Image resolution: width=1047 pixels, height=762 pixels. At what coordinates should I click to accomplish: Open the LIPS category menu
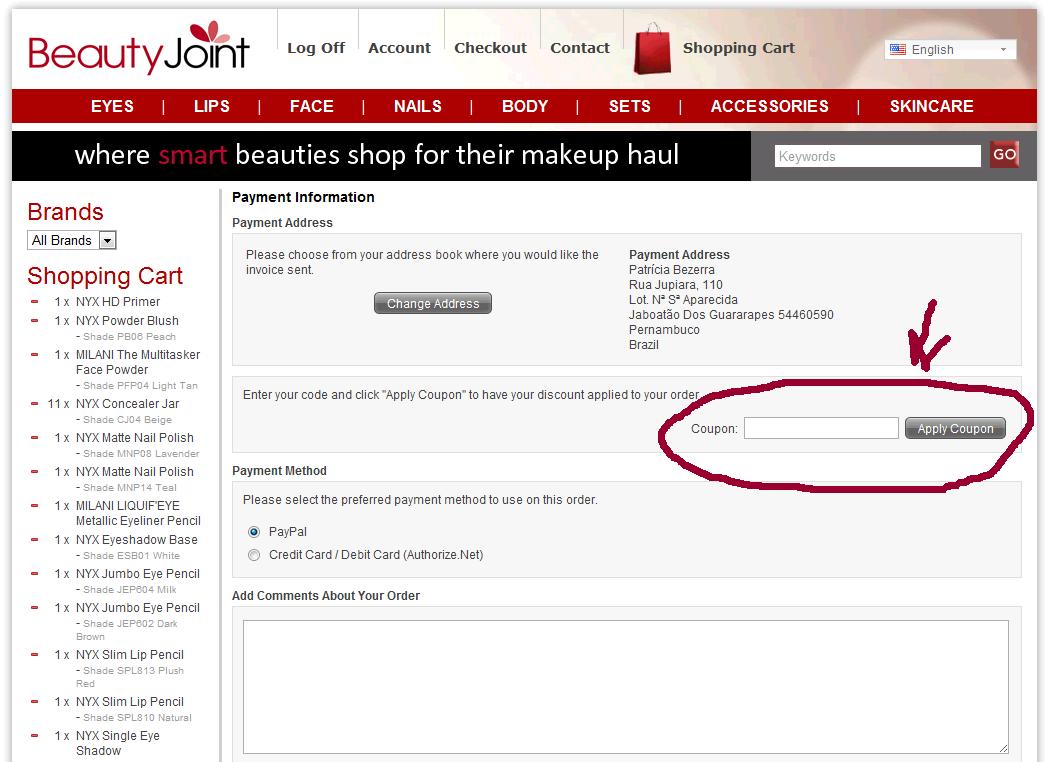[212, 106]
